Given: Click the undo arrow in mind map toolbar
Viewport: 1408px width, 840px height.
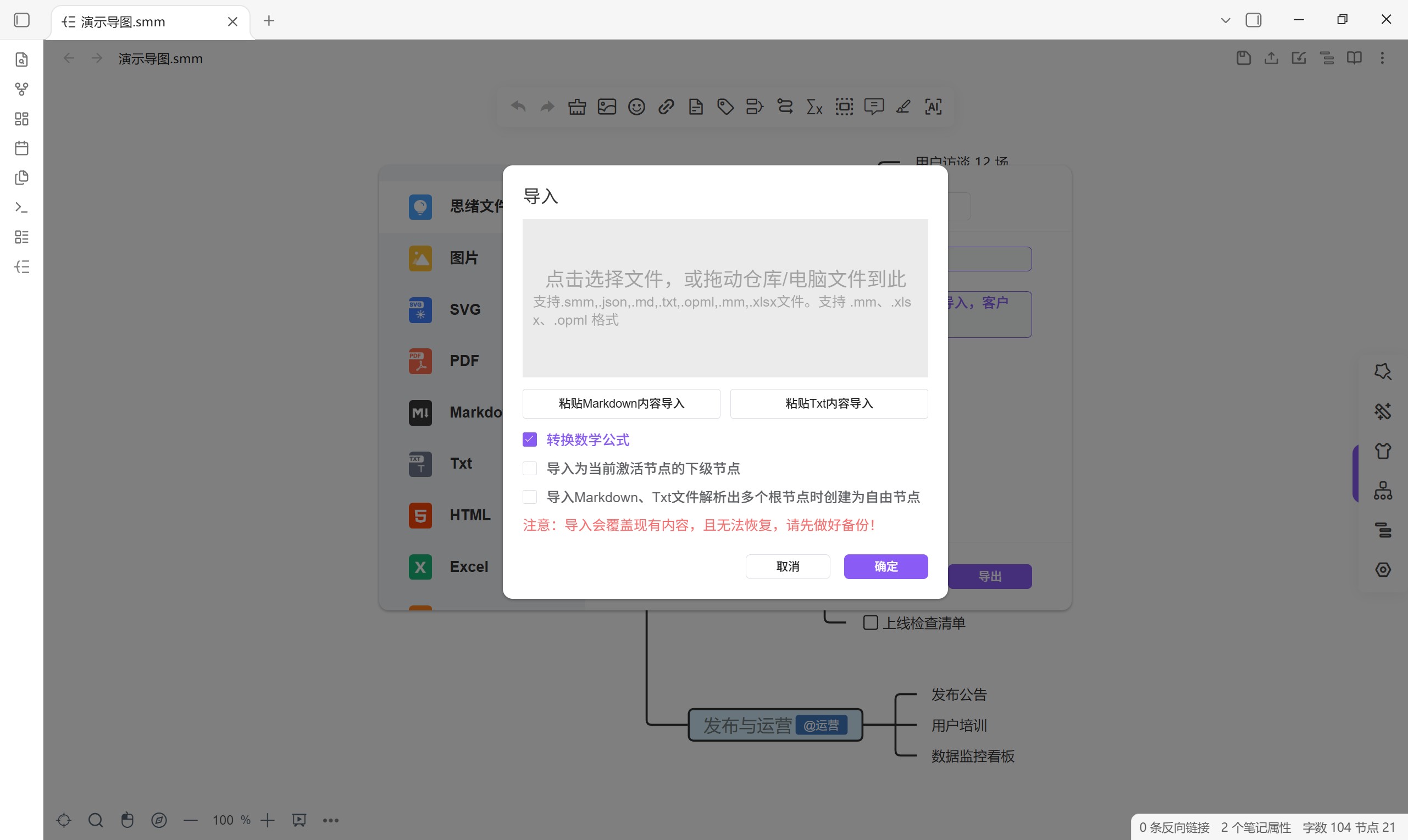Looking at the screenshot, I should point(518,107).
